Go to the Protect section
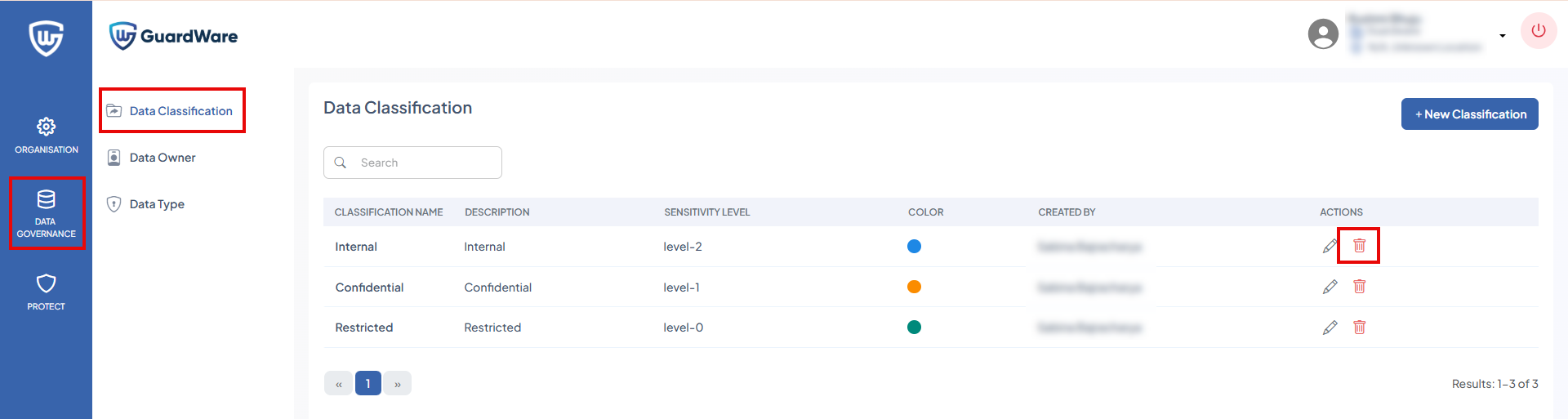 point(46,292)
